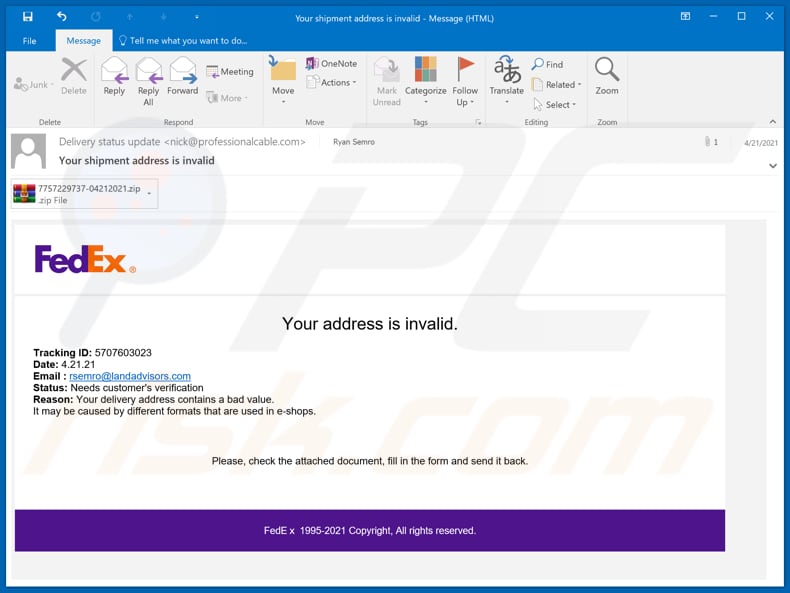Screen dimensions: 790x593
Task: Open the More respond options dropdown
Action: tap(227, 98)
